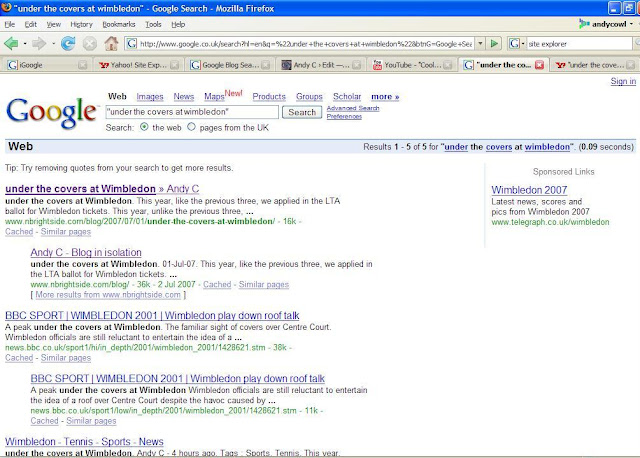Click the "covers" link in results summary bar

[x=499, y=147]
